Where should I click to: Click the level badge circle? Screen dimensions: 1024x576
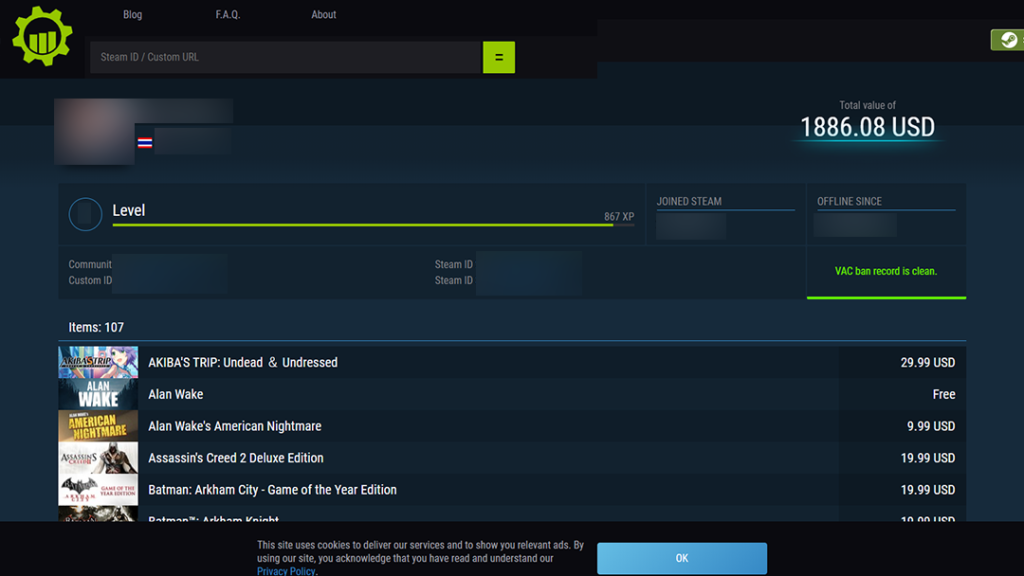tap(86, 214)
